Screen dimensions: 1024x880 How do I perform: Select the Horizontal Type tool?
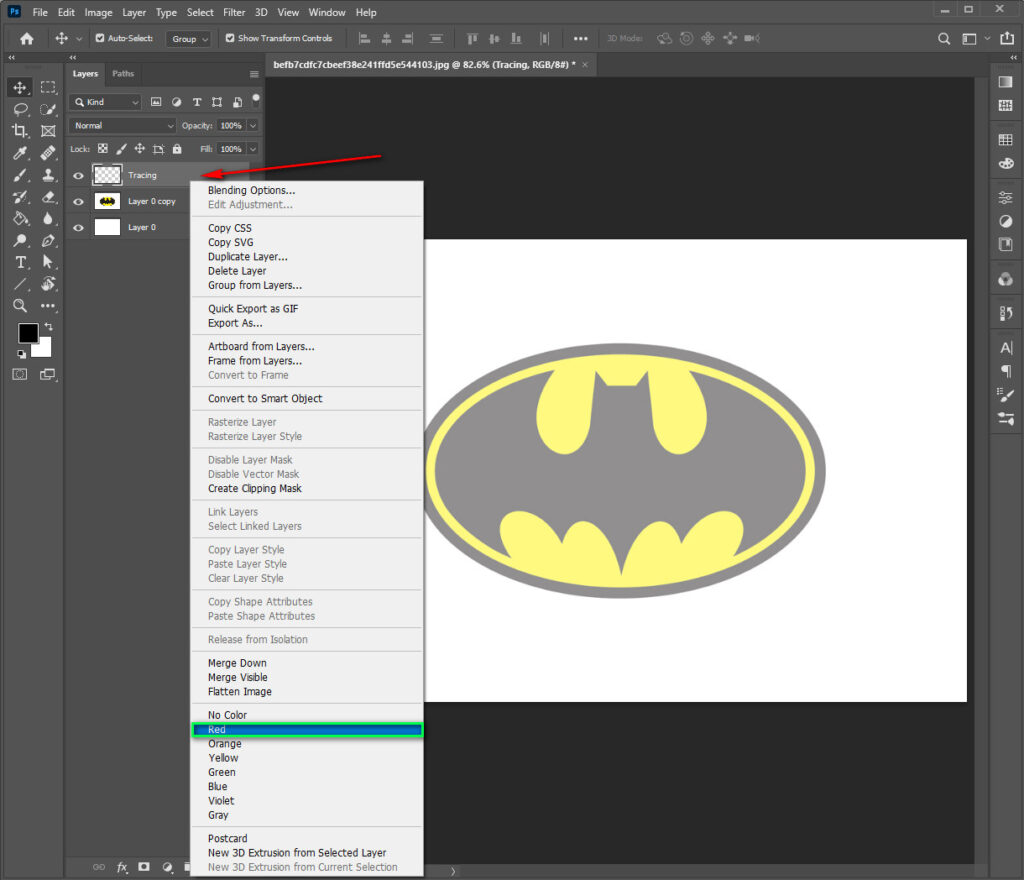click(x=20, y=261)
